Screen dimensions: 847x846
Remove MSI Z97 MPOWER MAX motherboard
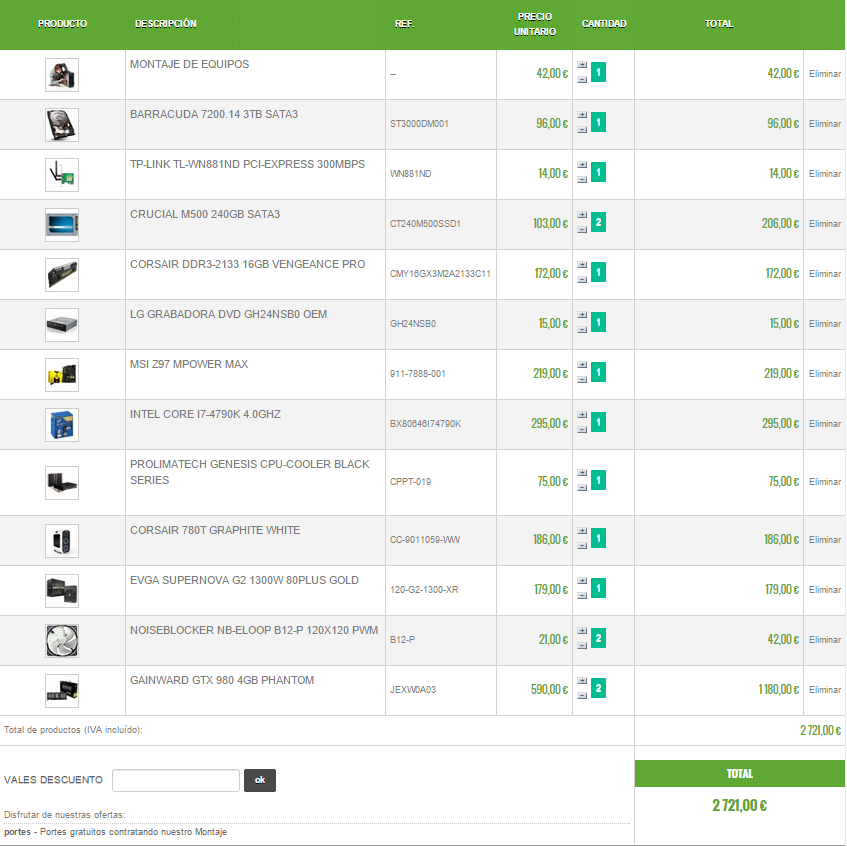click(824, 374)
